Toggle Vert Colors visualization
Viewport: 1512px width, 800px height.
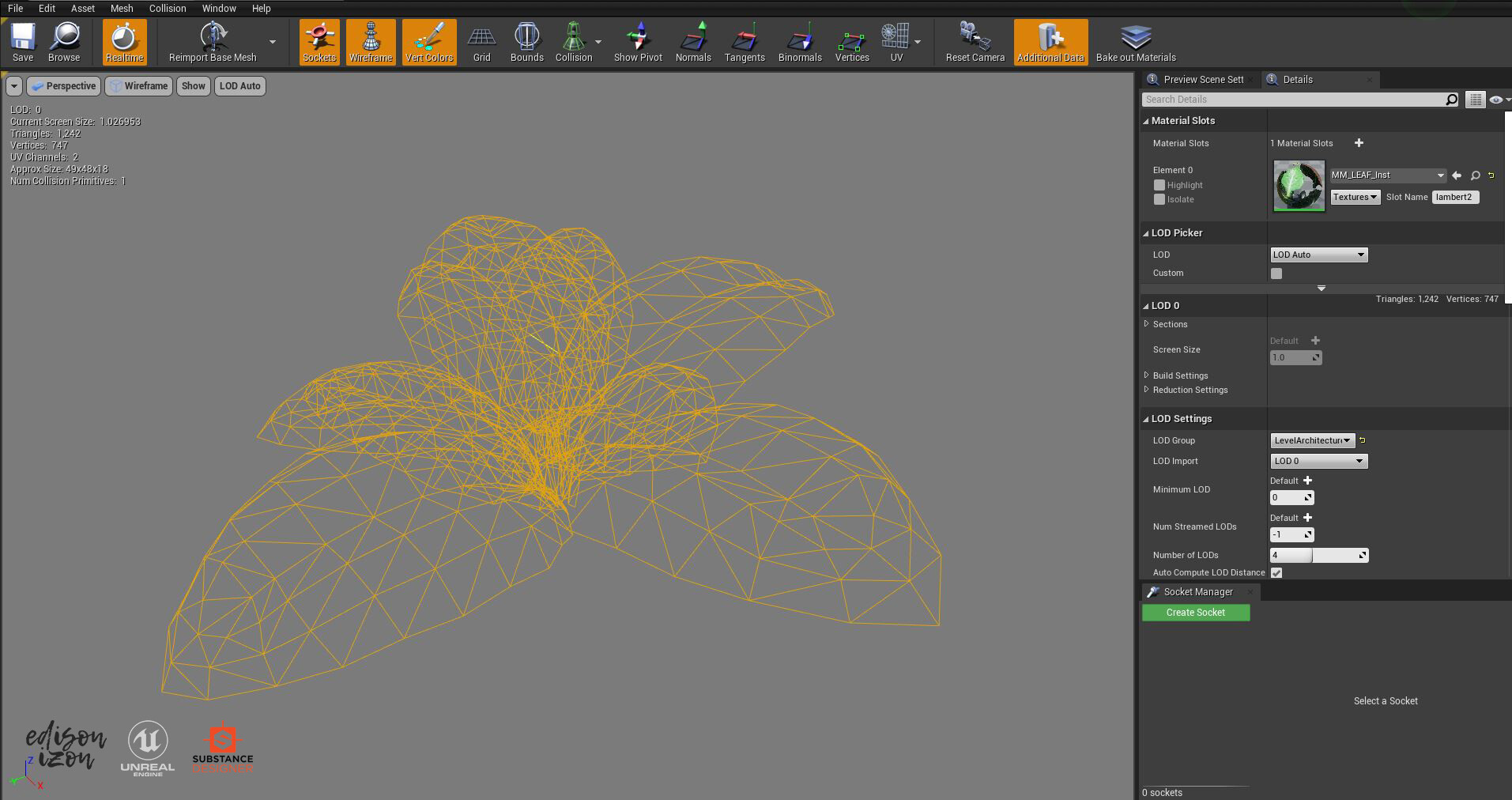pyautogui.click(x=429, y=41)
